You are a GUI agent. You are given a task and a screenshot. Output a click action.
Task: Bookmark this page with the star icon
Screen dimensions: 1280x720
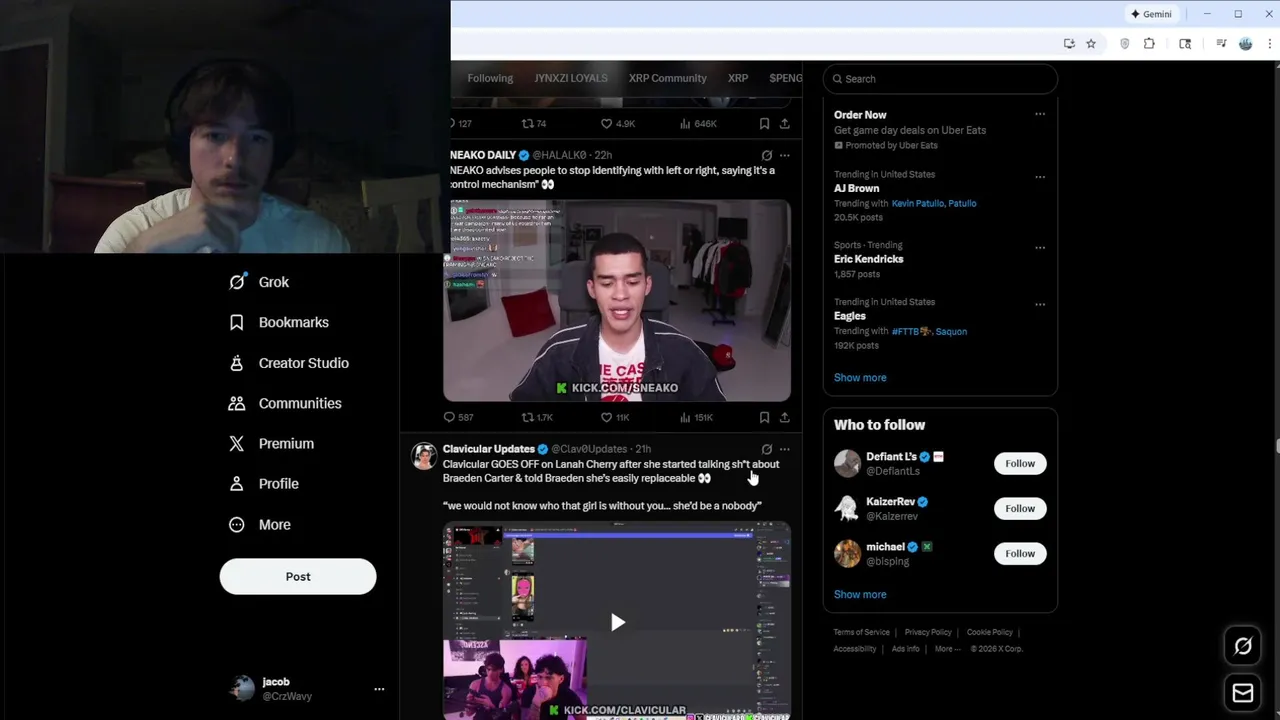click(1091, 43)
